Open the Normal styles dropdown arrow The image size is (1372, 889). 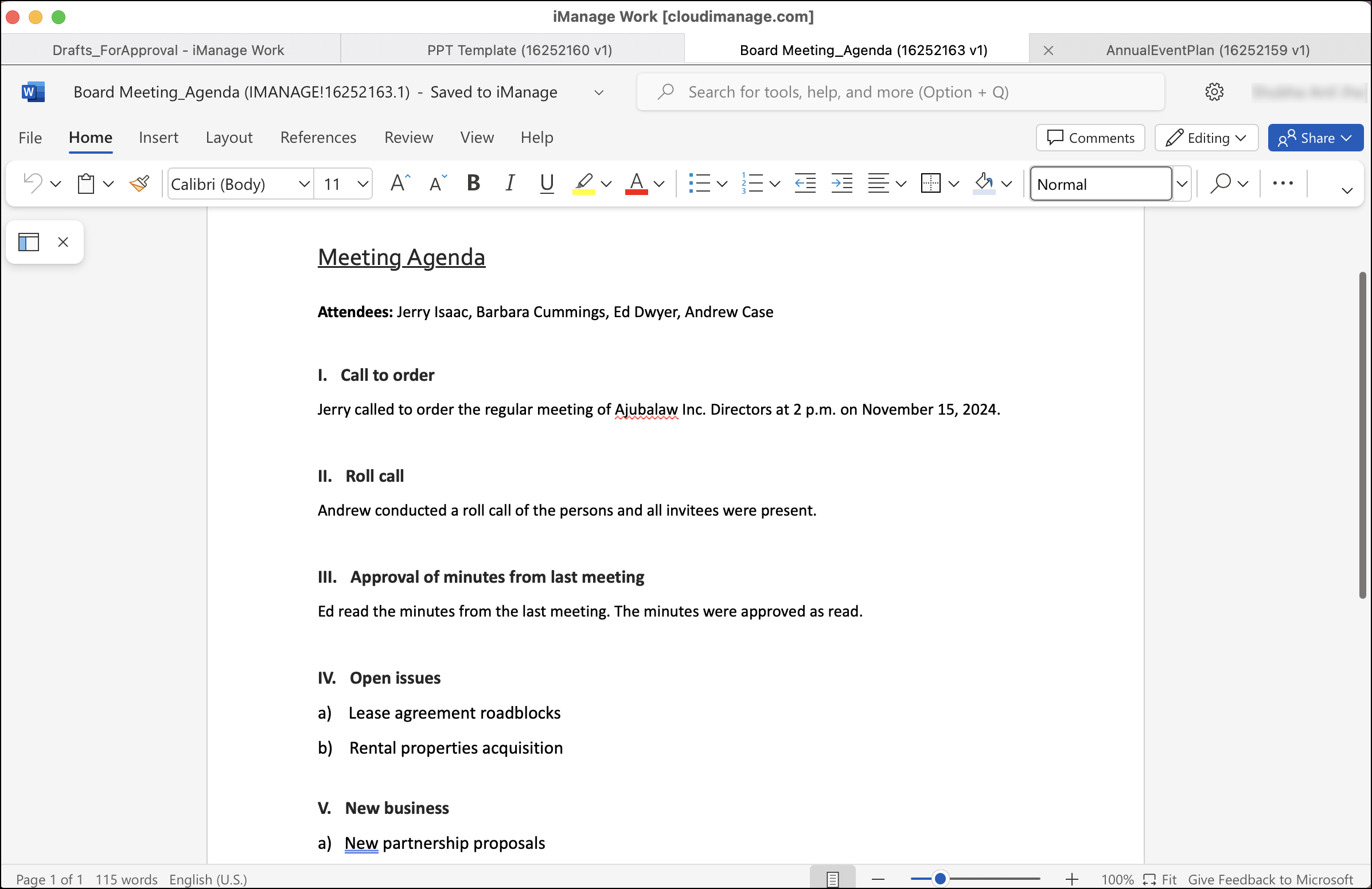(1182, 185)
